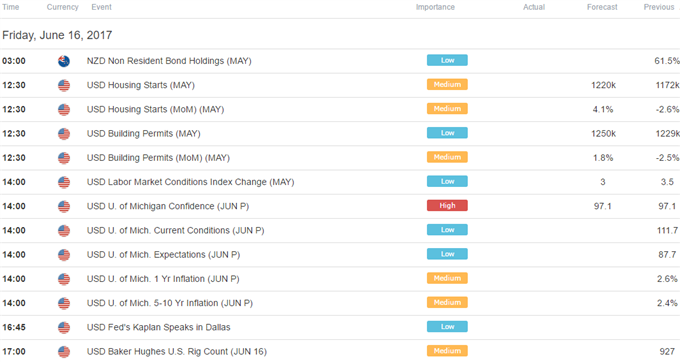Screen dimensions: 680x362
Task: Click the Low badge for Labor Market Conditions
Action: point(447,182)
